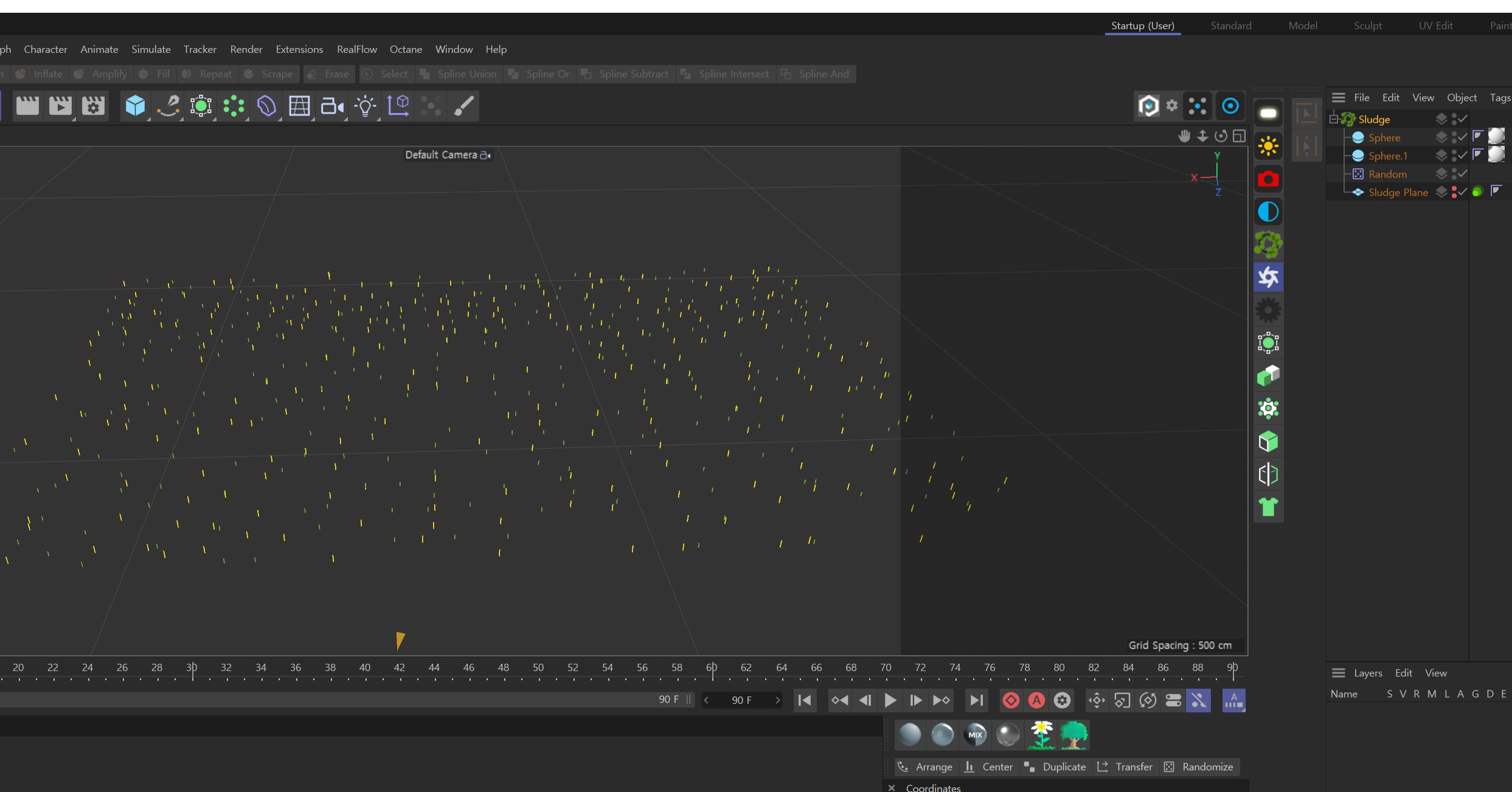Expand Cube primitive dropdown arrow

(148, 119)
